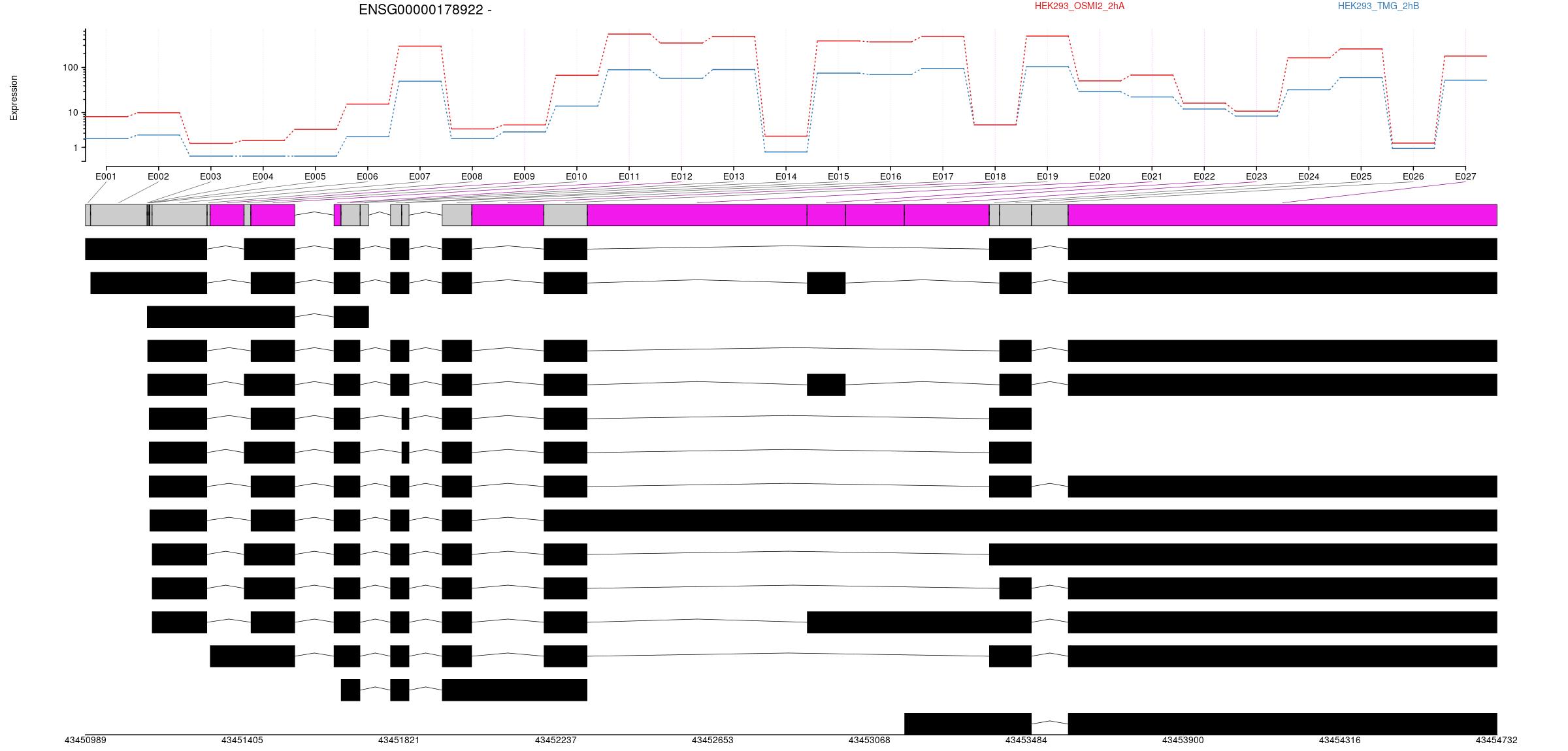
Task: Select exon label E027
Action: pos(1465,176)
